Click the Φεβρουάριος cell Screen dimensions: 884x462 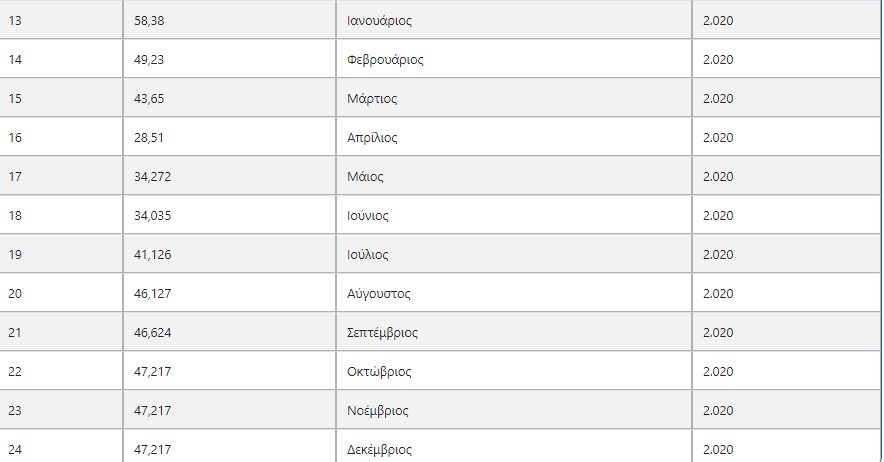(514, 59)
